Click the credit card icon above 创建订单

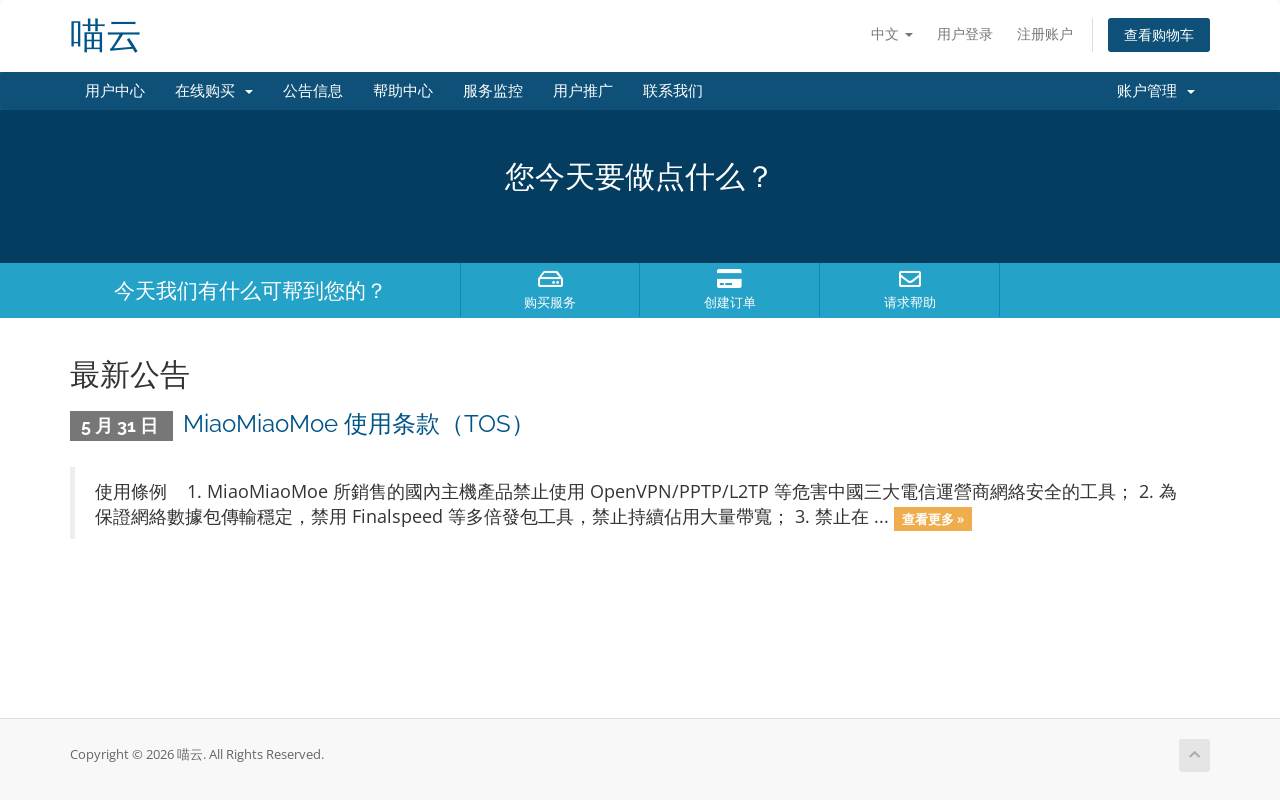[x=729, y=279]
